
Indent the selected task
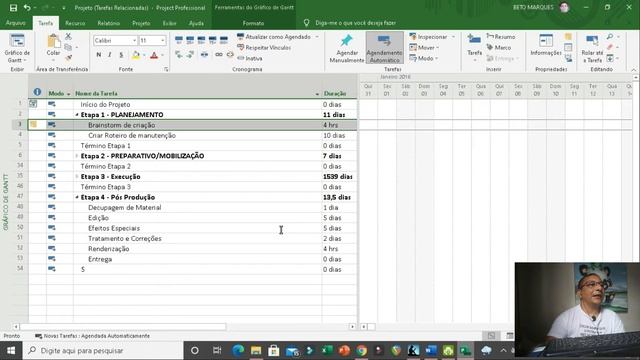(190, 55)
